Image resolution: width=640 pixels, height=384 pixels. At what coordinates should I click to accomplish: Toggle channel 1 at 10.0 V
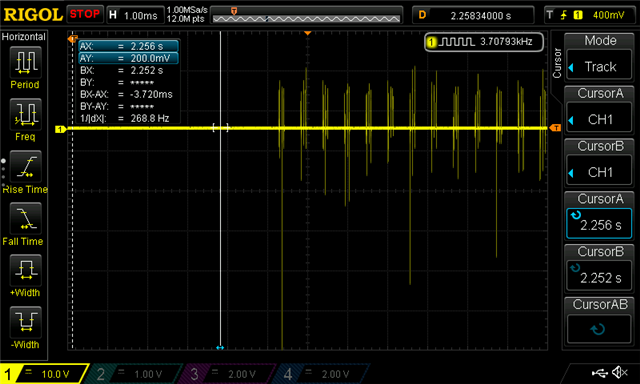pyautogui.click(x=44, y=374)
